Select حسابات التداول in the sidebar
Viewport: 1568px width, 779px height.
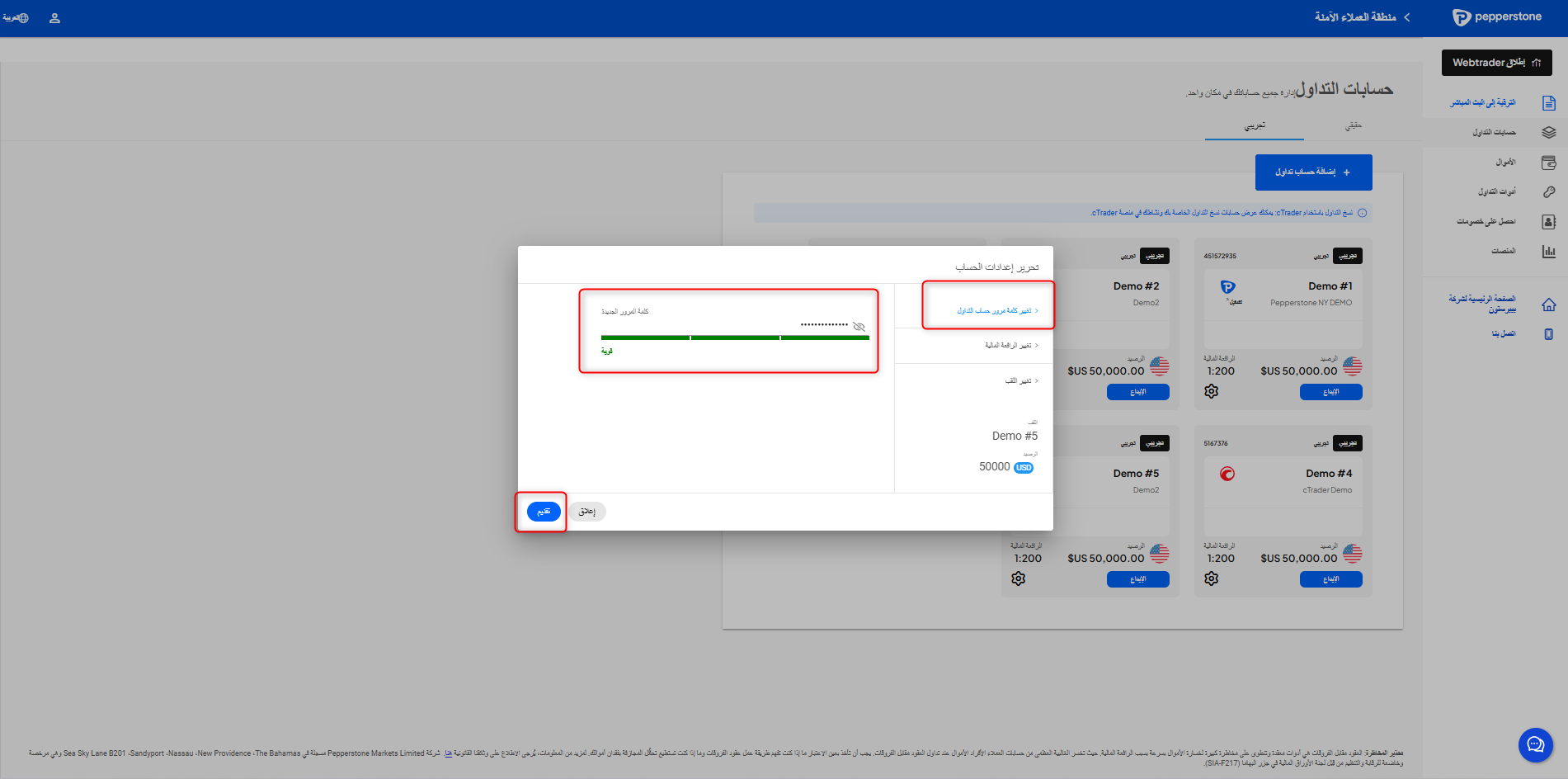1495,133
